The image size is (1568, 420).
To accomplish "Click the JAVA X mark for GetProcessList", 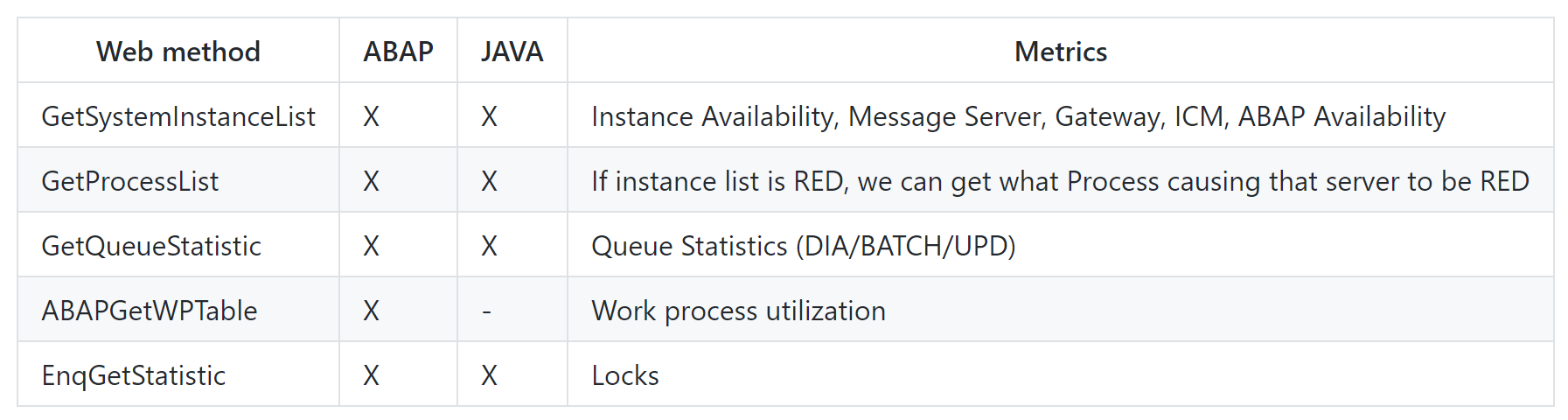I will click(x=489, y=181).
